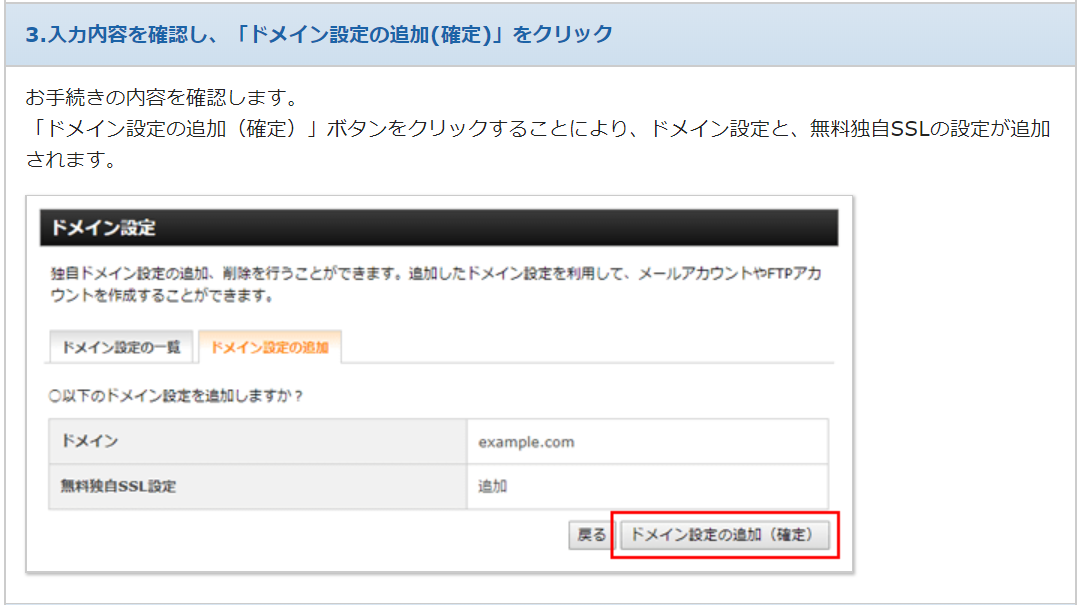This screenshot has width=1081, height=605.
Task: Select the example.com domain value
Action: click(526, 441)
